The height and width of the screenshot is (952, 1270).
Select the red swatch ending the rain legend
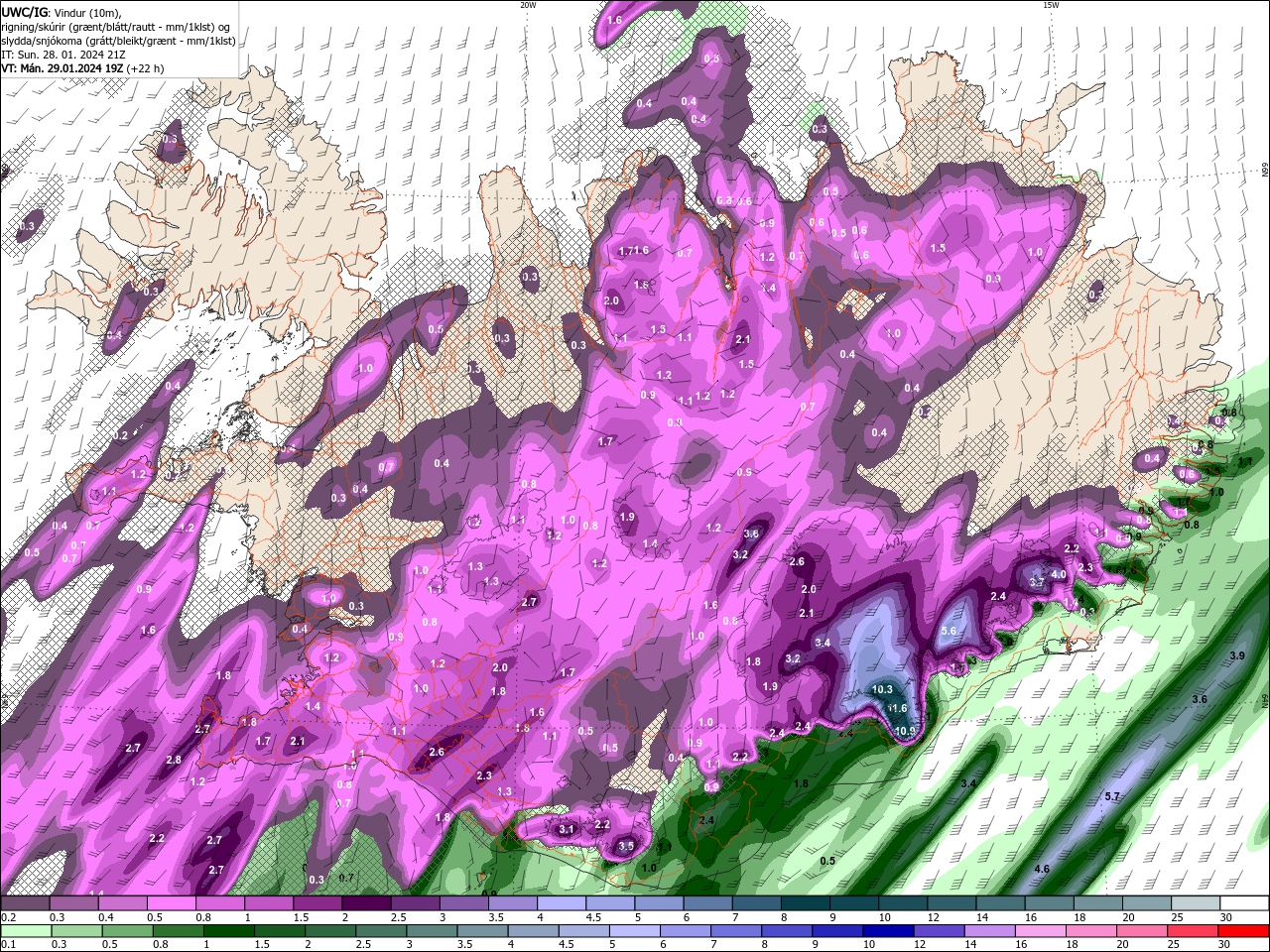1242,931
